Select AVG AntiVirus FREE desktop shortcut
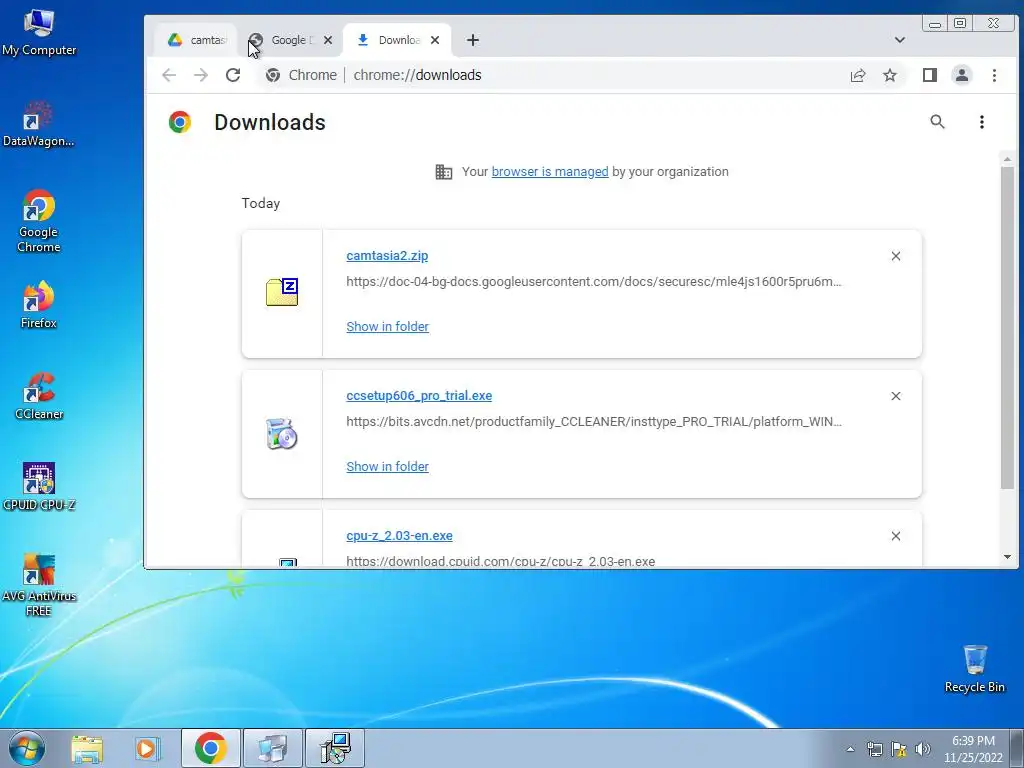Image resolution: width=1024 pixels, height=768 pixels. tap(39, 584)
